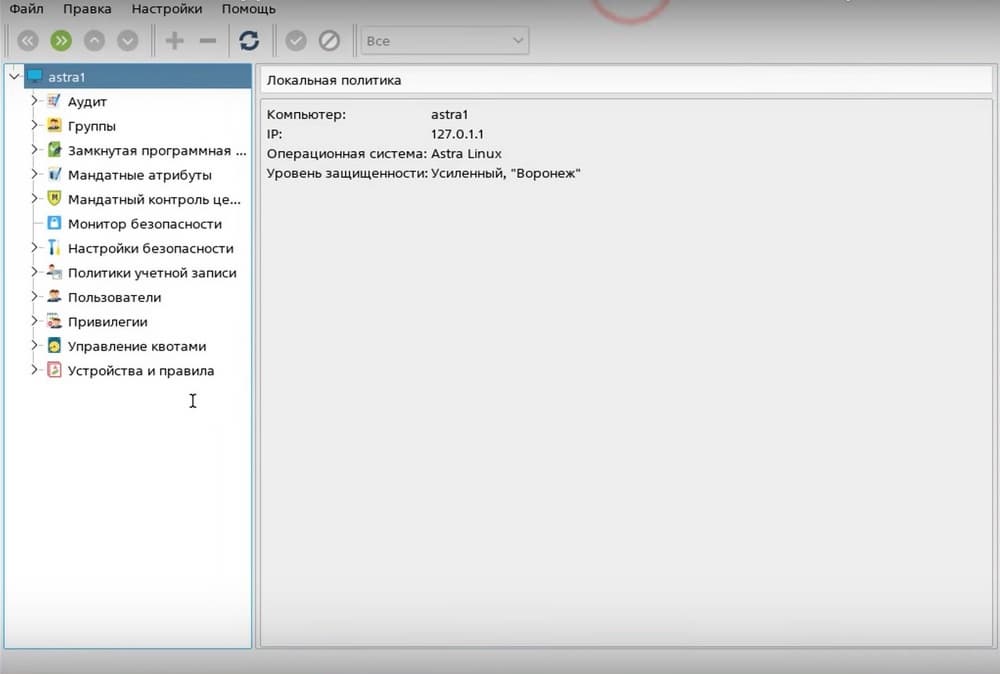Select 'Мандатные атрибуты' tree label
Image resolution: width=1000 pixels, height=674 pixels.
[140, 175]
